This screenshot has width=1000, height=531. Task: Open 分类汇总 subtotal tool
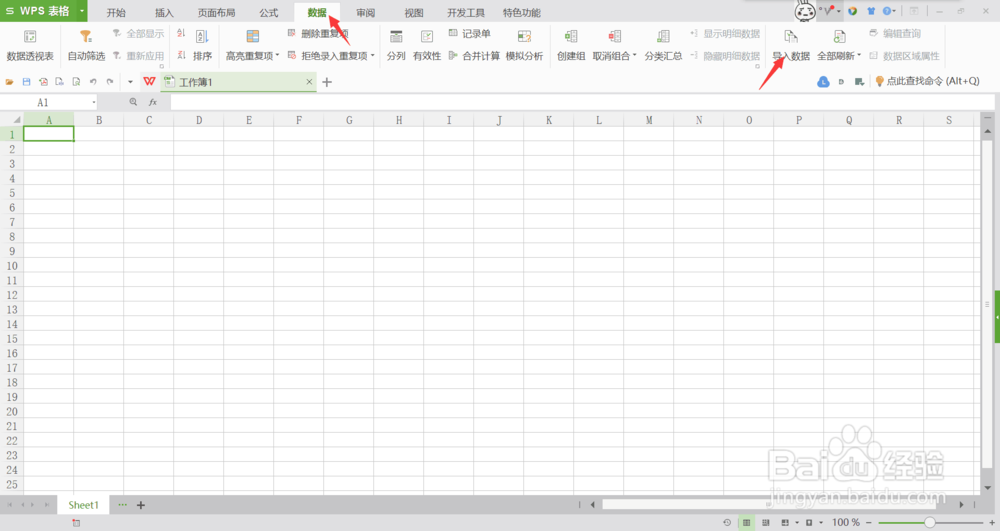click(x=663, y=45)
